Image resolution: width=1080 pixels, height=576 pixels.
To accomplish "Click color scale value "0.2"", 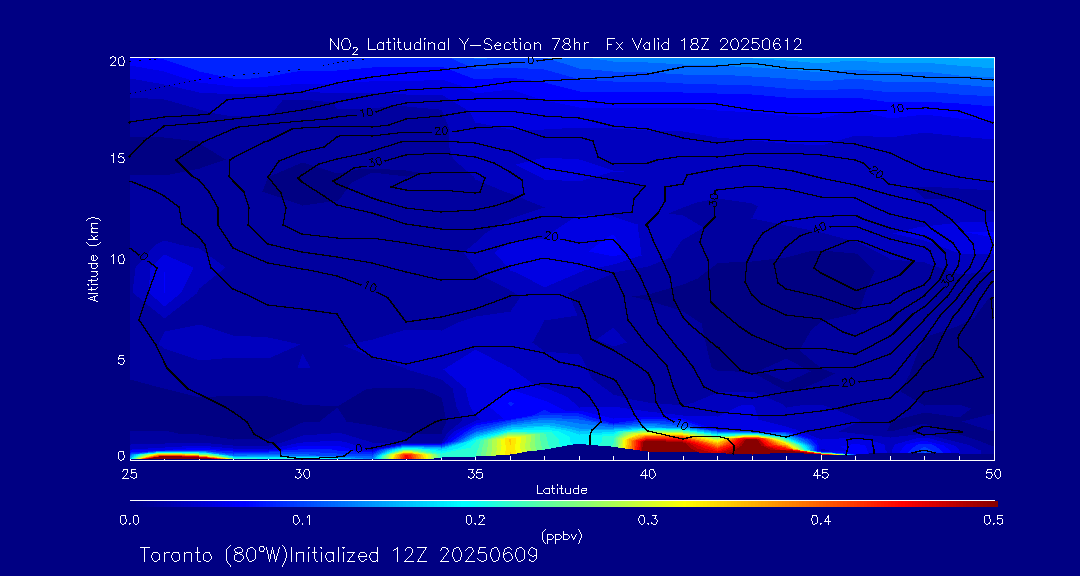I will (475, 520).
